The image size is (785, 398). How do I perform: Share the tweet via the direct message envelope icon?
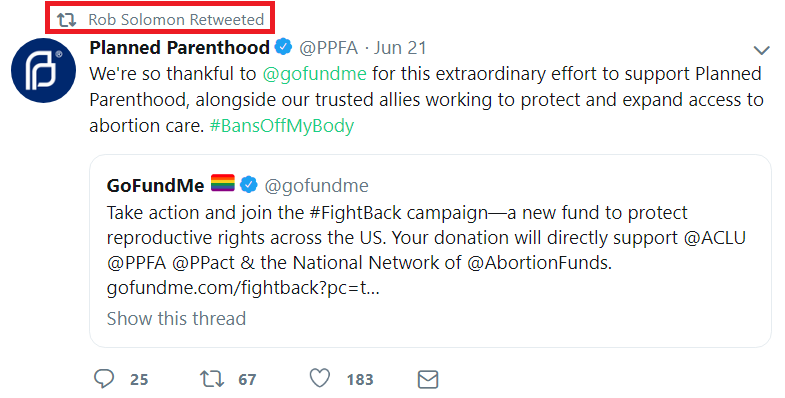click(x=428, y=379)
